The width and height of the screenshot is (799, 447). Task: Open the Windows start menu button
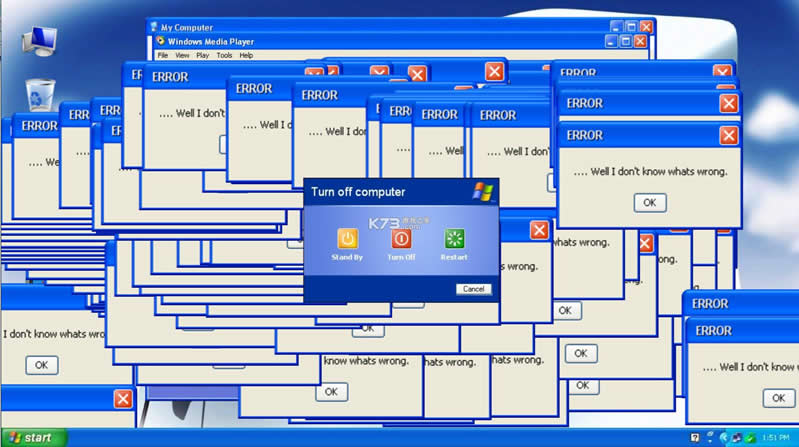pyautogui.click(x=33, y=438)
